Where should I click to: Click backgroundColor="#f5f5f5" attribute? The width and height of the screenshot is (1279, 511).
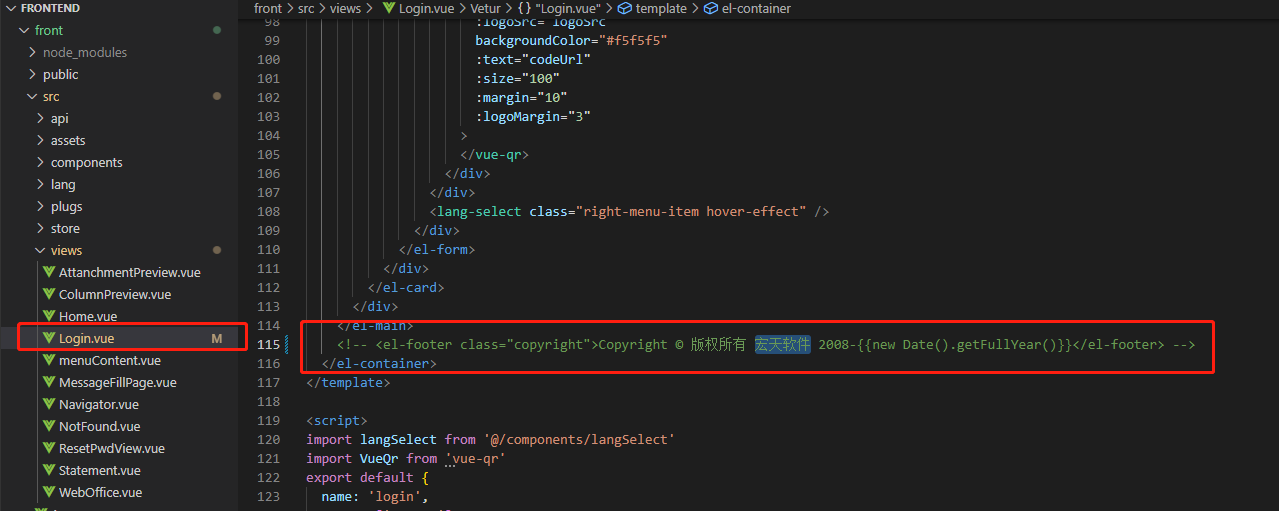571,40
